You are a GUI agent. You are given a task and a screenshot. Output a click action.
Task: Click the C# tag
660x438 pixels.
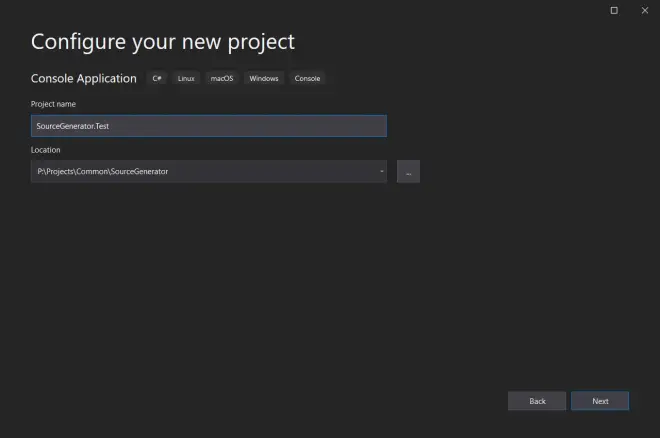tap(157, 78)
